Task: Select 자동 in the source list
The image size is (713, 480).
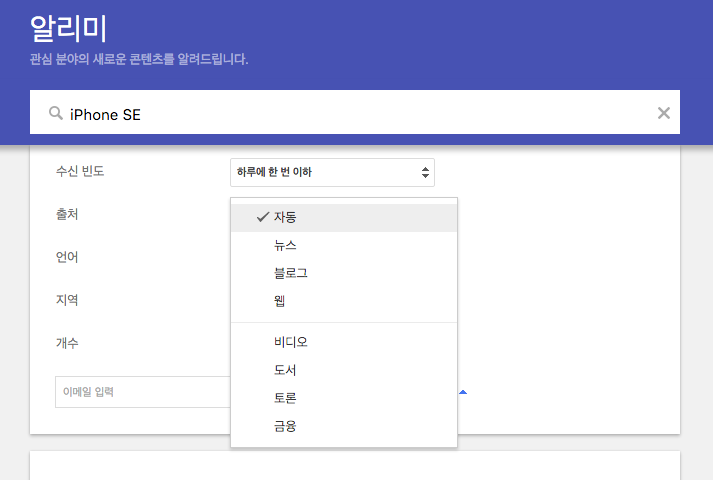Action: pyautogui.click(x=344, y=217)
